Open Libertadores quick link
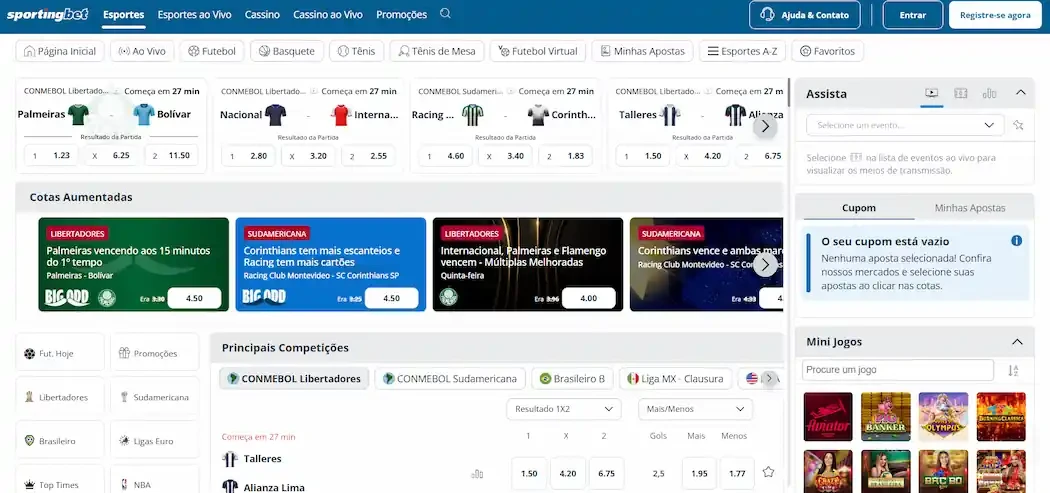The height and width of the screenshot is (493, 1050). tap(60, 397)
